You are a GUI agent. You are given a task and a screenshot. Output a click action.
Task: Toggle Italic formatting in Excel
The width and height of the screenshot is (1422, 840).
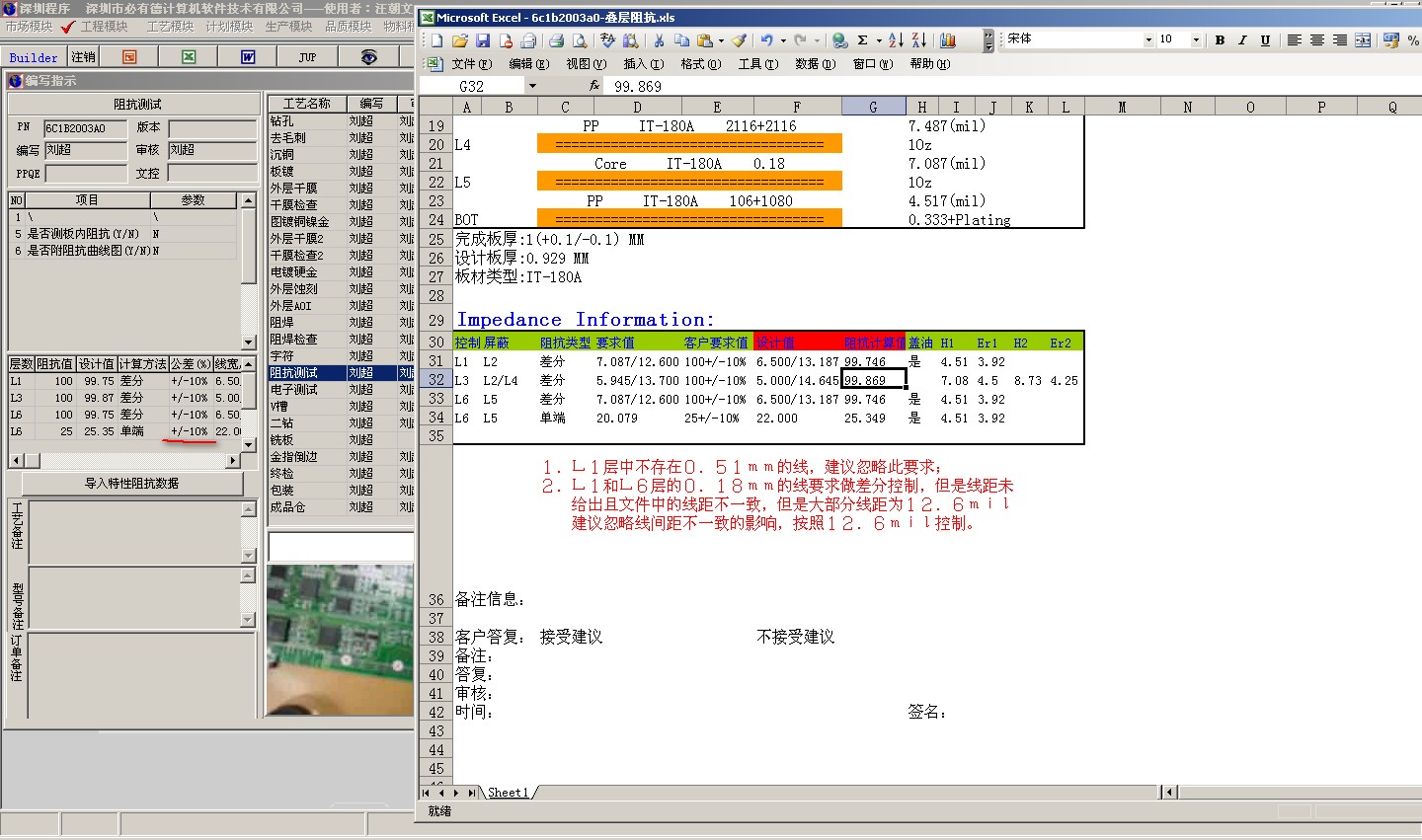(1242, 40)
